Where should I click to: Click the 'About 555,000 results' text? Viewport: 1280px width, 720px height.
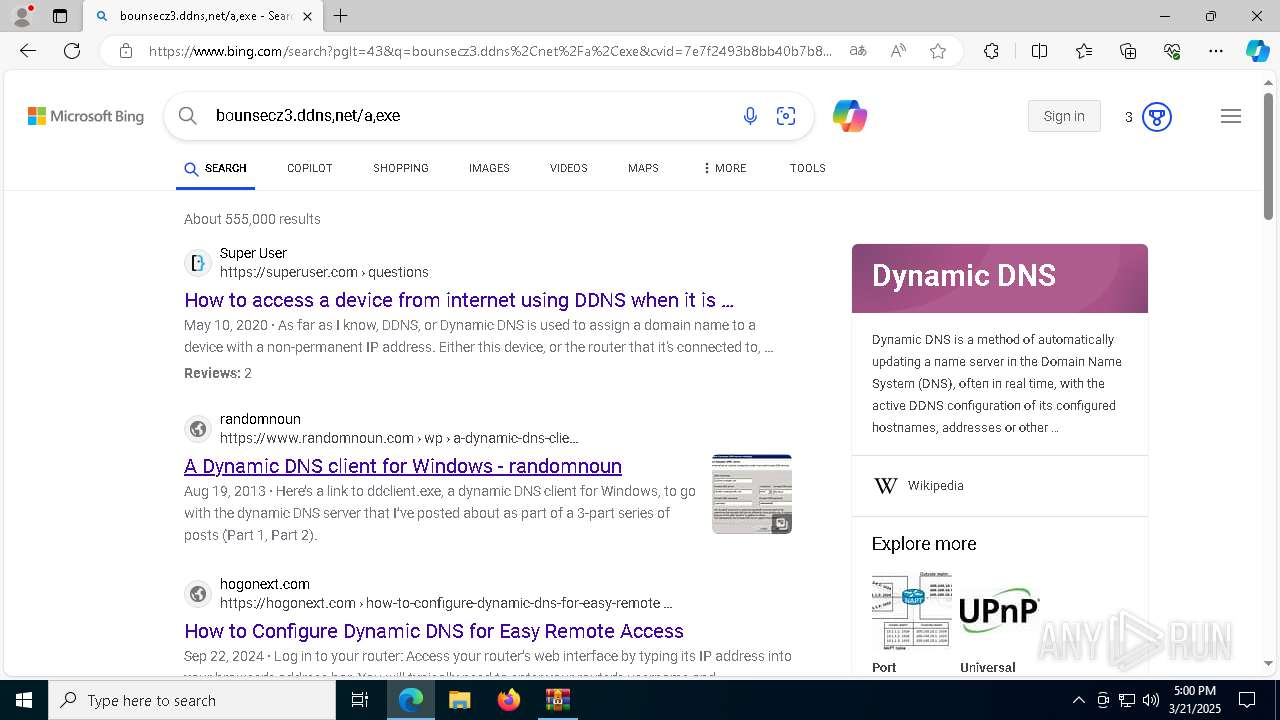(252, 219)
